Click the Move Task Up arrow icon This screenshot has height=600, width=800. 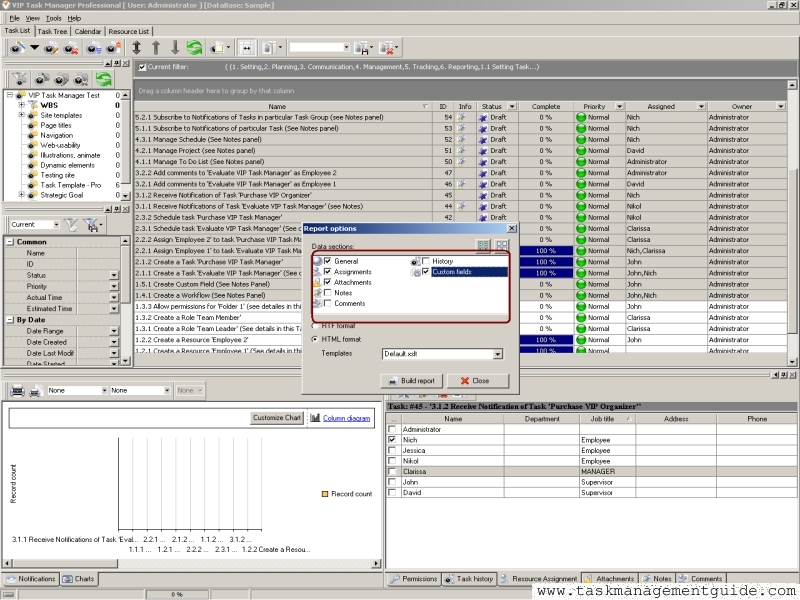[x=156, y=47]
